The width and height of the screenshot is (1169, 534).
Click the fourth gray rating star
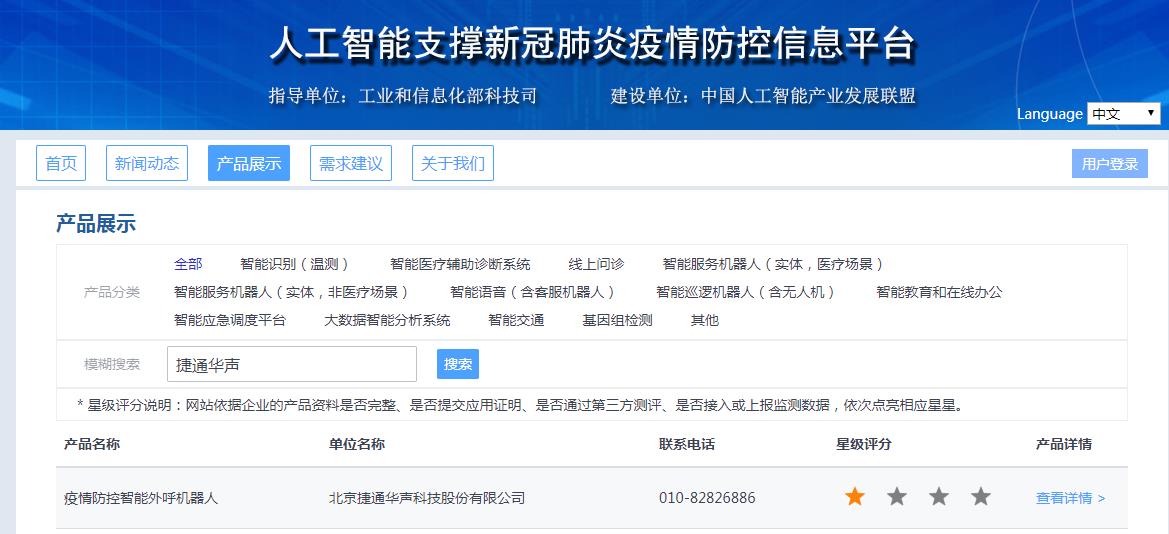(981, 497)
